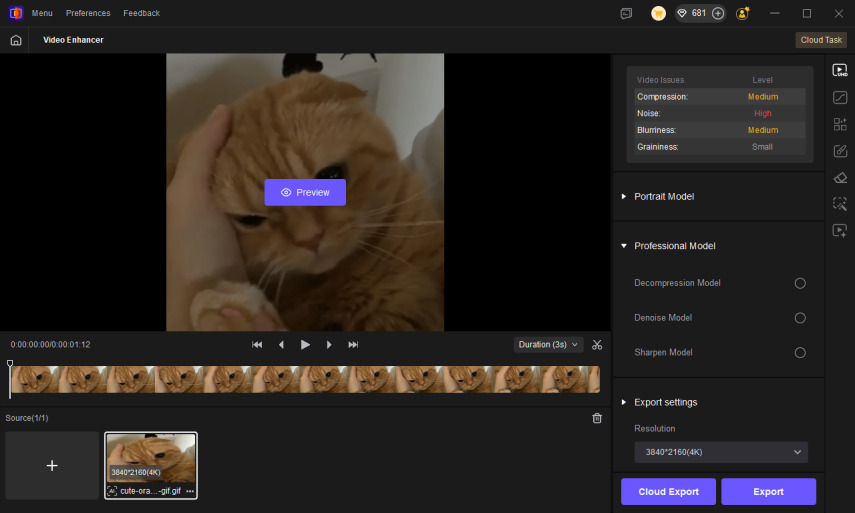Open the video plus tool in the sidebar
This screenshot has width=855, height=513.
coord(840,231)
